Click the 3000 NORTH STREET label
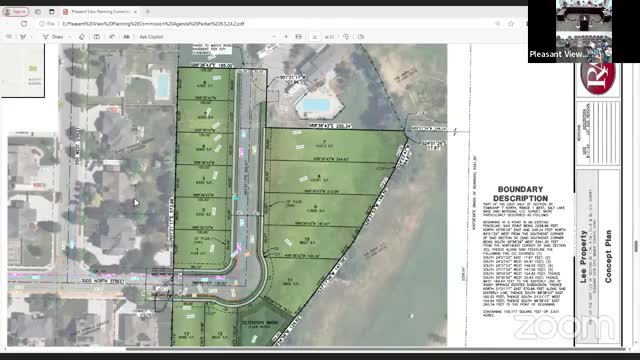The width and height of the screenshot is (640, 360). (103, 281)
